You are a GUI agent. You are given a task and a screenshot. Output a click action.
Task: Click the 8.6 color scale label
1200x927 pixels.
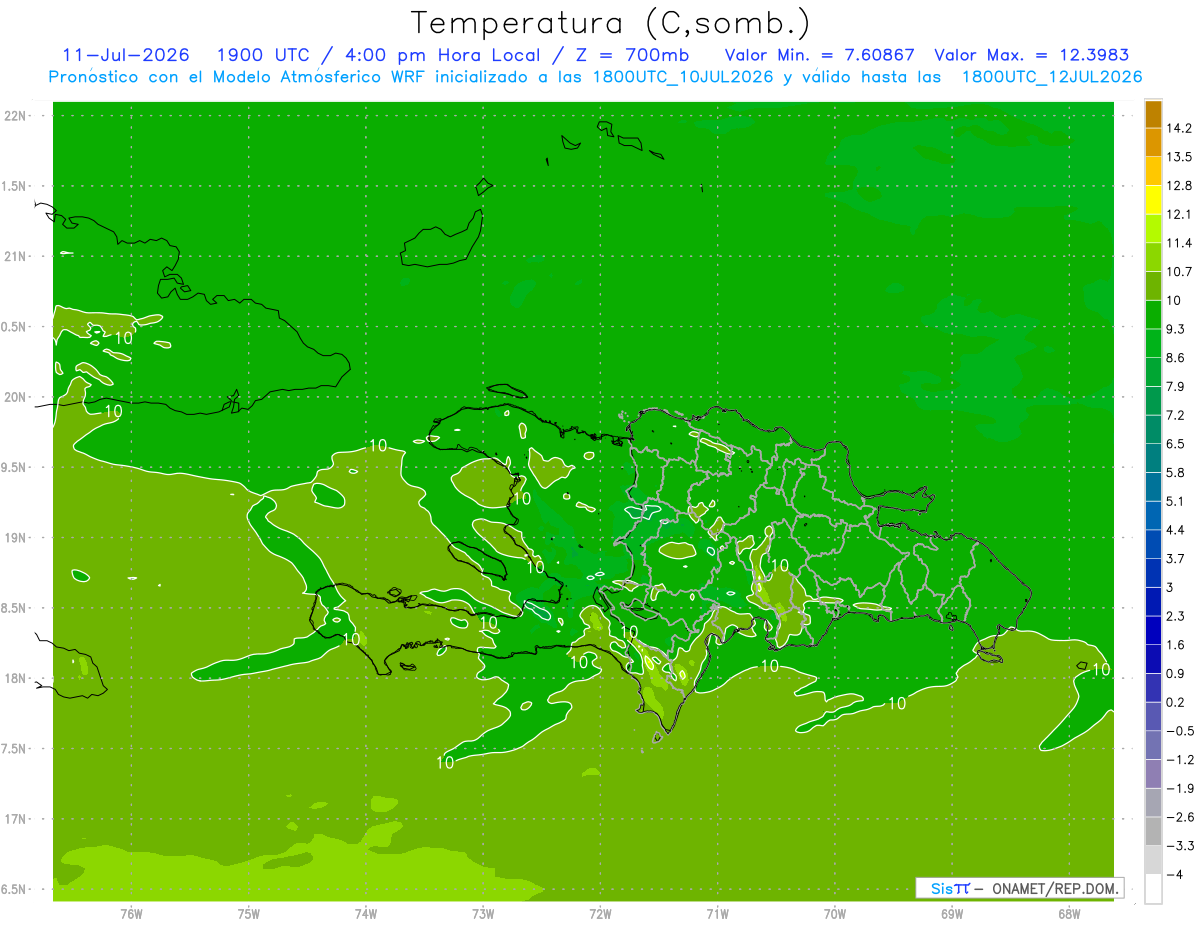pyautogui.click(x=1176, y=357)
